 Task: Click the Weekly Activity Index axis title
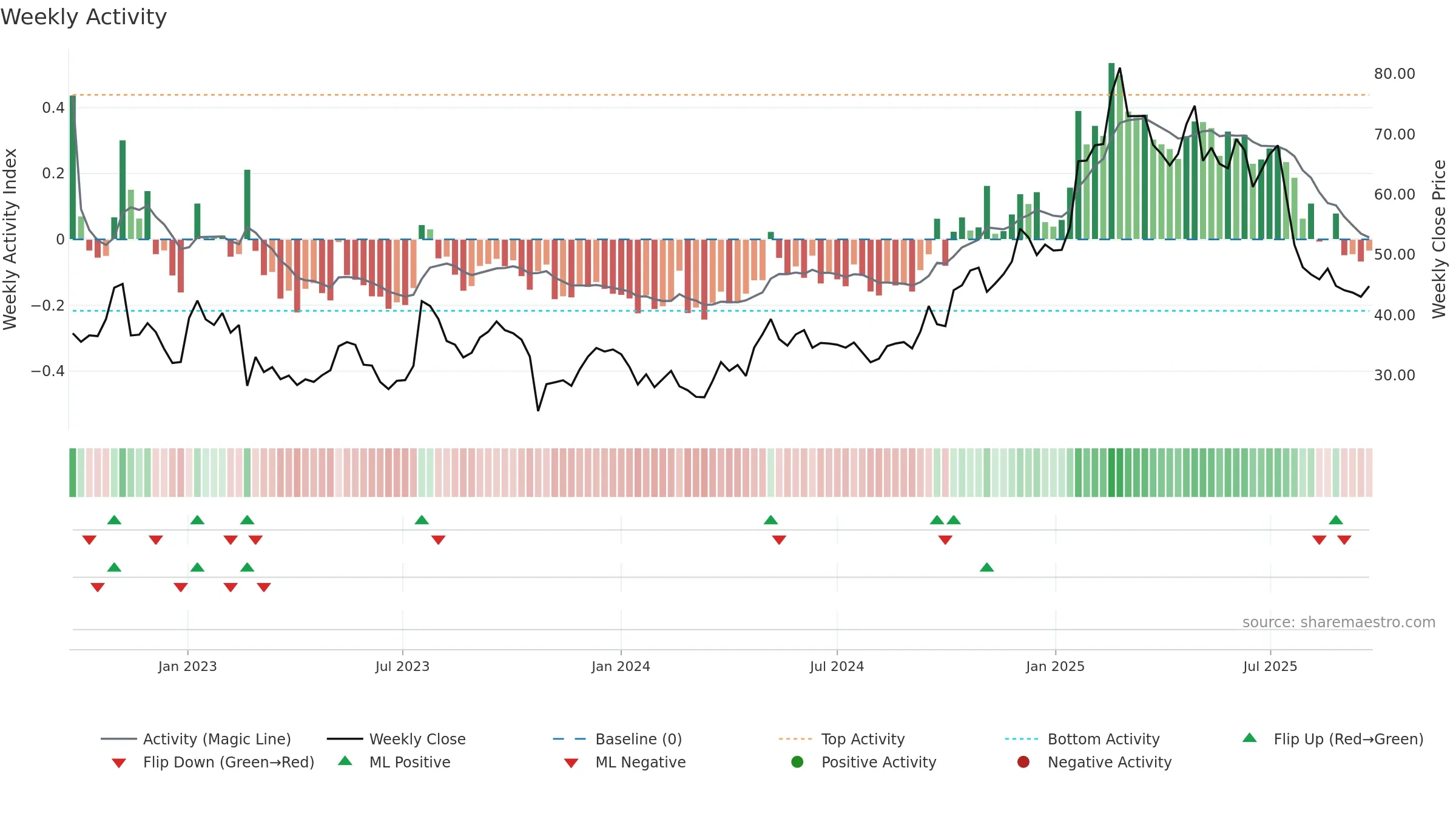point(10,239)
